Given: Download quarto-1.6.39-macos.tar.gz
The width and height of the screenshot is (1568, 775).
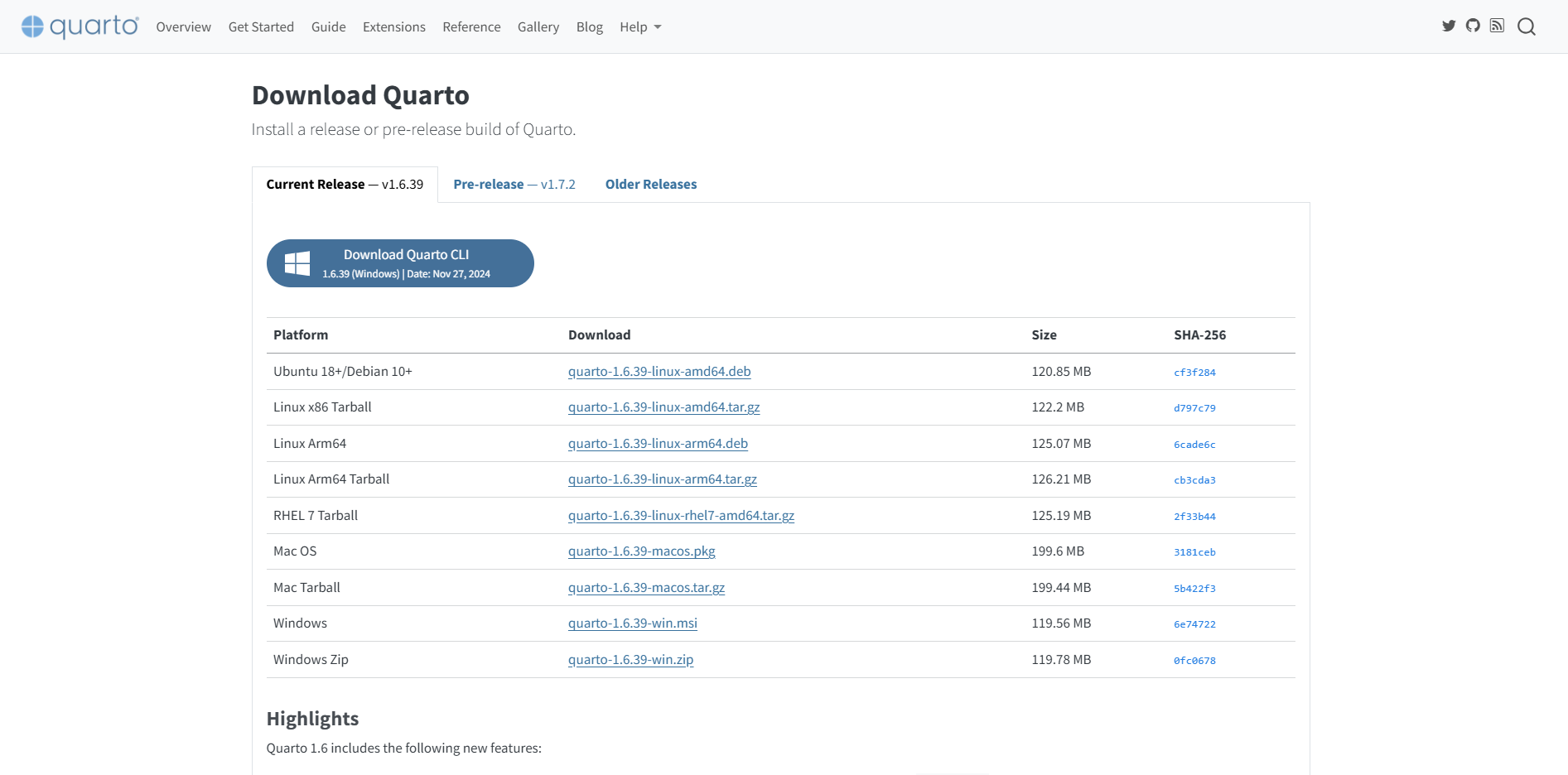Looking at the screenshot, I should pos(646,588).
